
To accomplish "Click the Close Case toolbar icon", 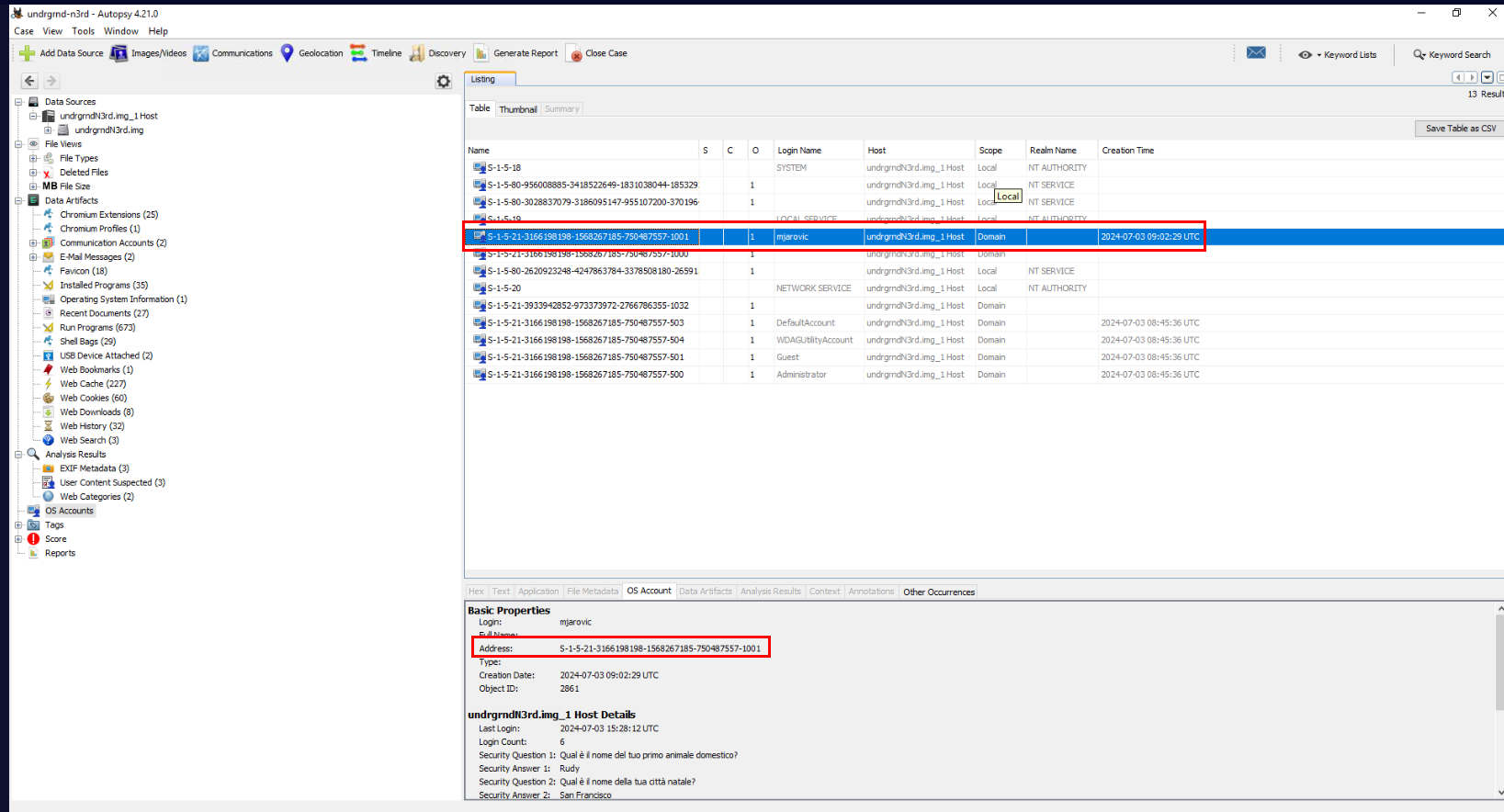I will [574, 53].
